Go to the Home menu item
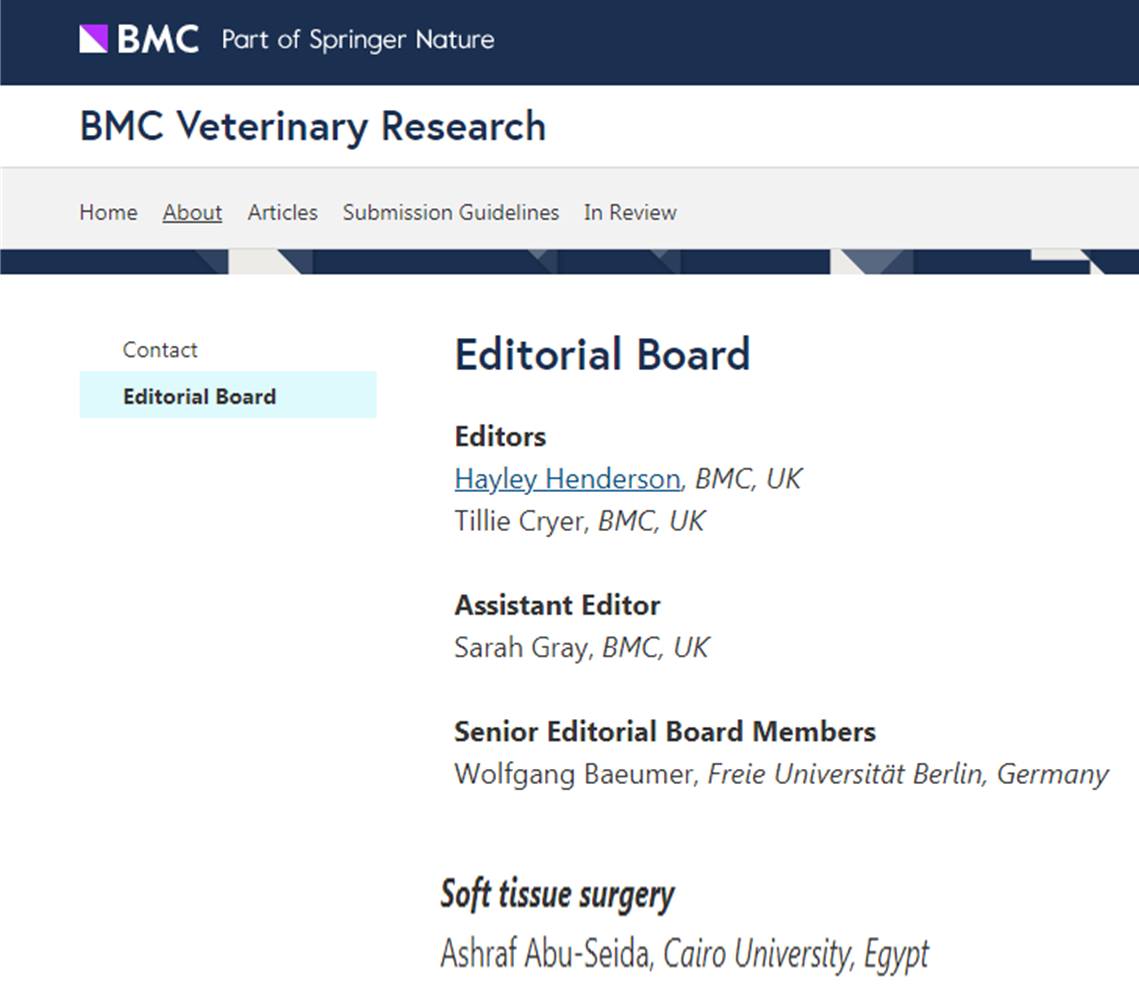Image resolution: width=1139 pixels, height=993 pixels. [108, 212]
